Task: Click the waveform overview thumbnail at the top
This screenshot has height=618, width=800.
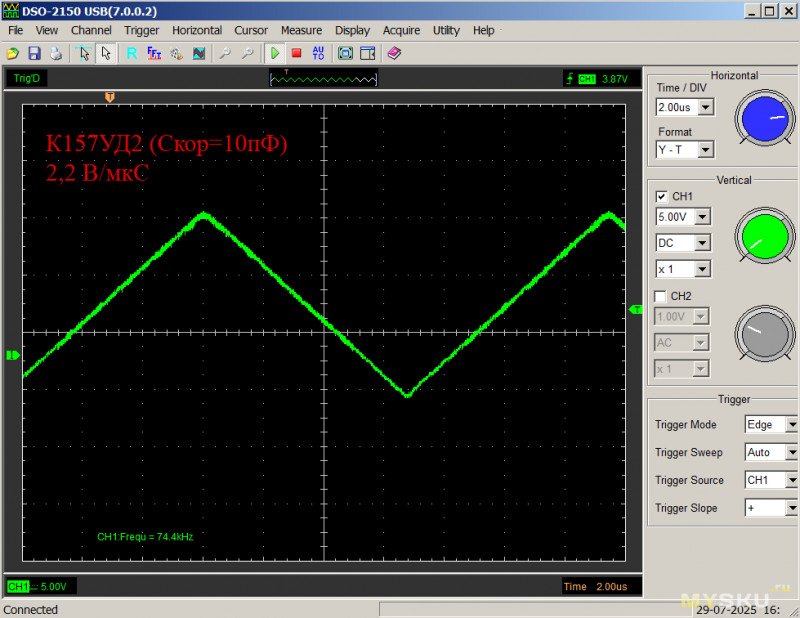Action: click(323, 78)
